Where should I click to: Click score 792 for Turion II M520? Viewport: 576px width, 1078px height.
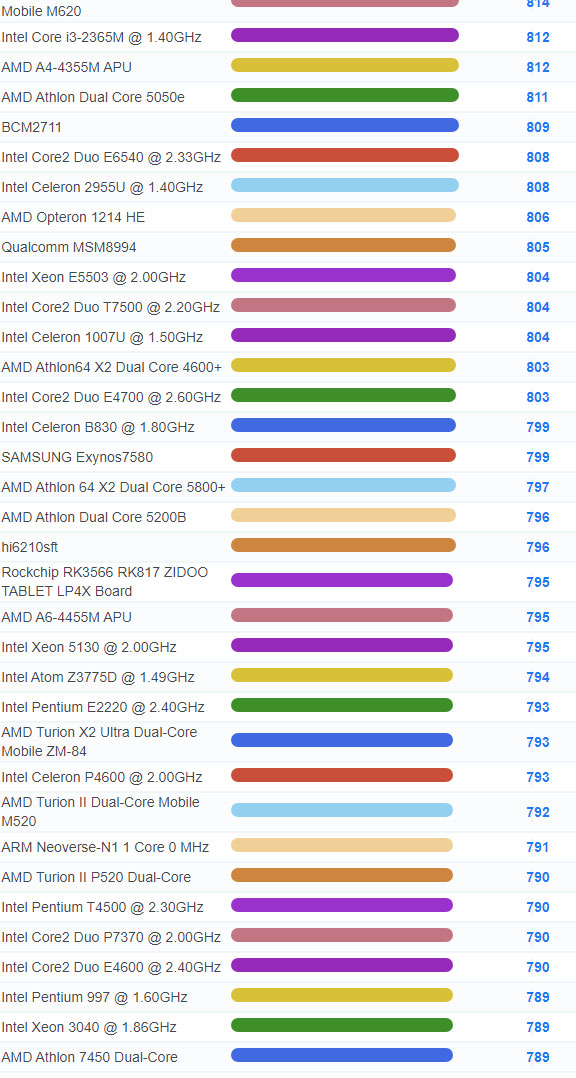[538, 813]
